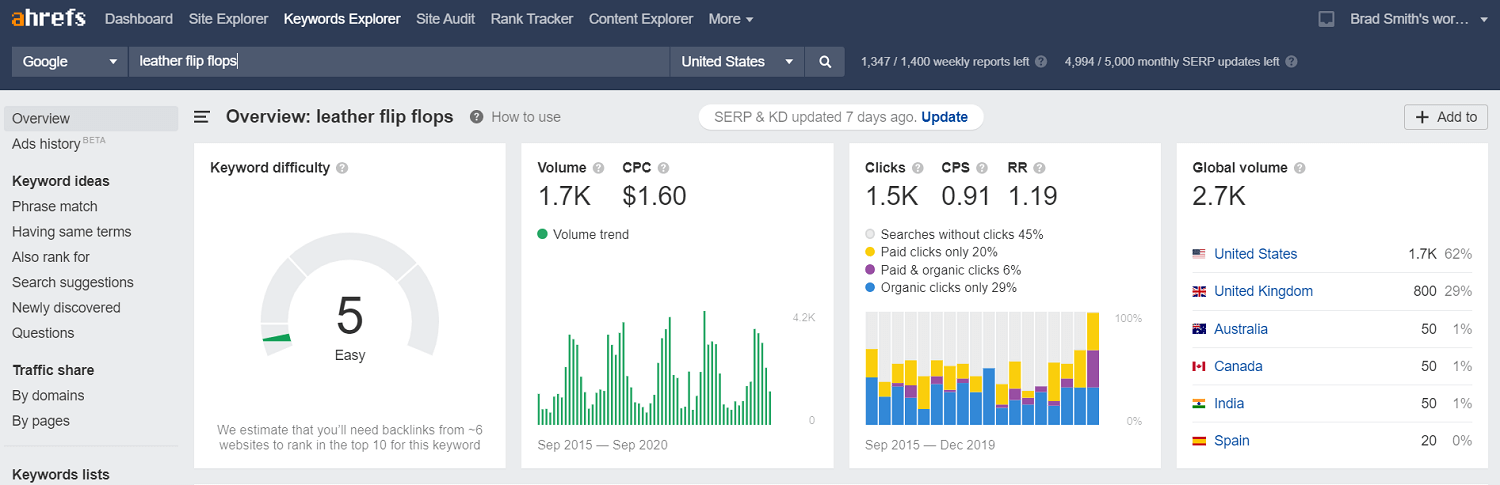
Task: Click the Canada flag icon
Action: [x=1199, y=366]
